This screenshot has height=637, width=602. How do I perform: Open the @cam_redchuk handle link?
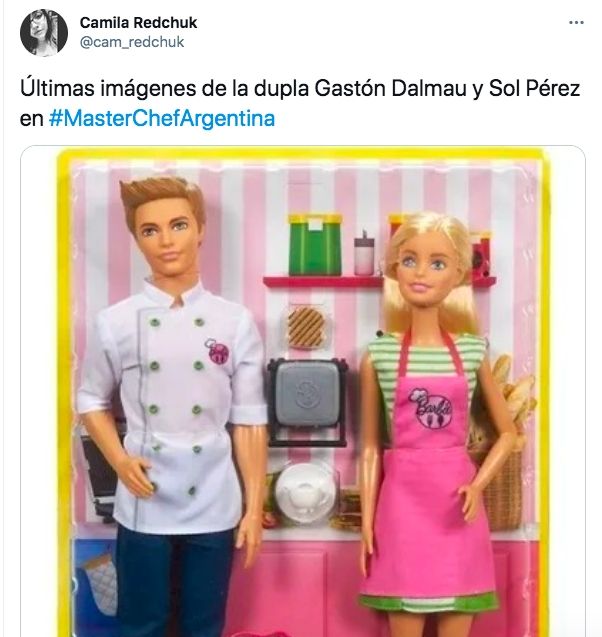(x=132, y=42)
